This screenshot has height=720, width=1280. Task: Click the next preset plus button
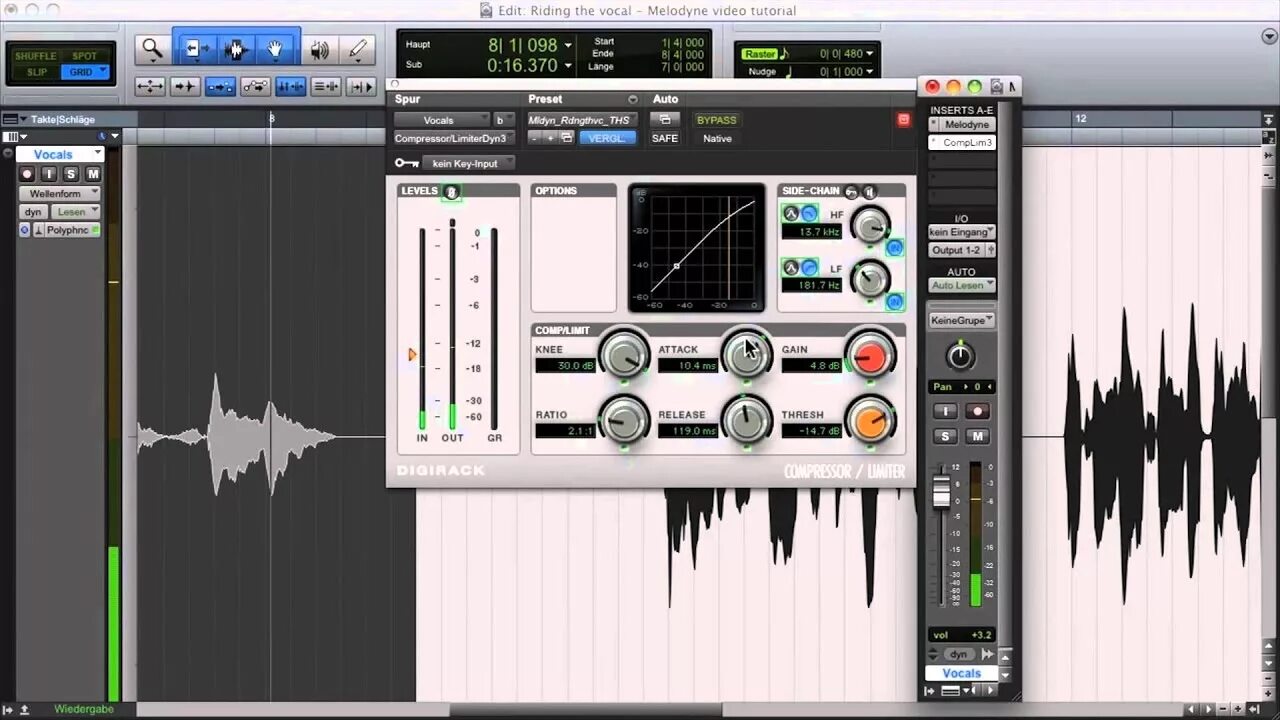point(550,138)
